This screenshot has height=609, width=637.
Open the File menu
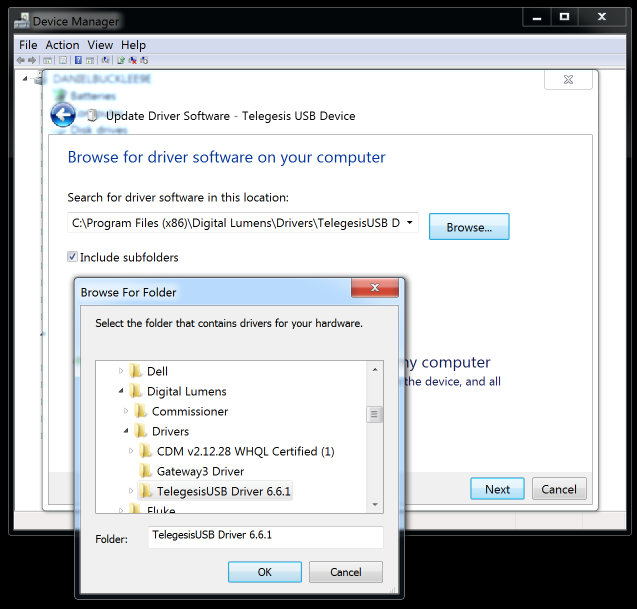(x=28, y=45)
